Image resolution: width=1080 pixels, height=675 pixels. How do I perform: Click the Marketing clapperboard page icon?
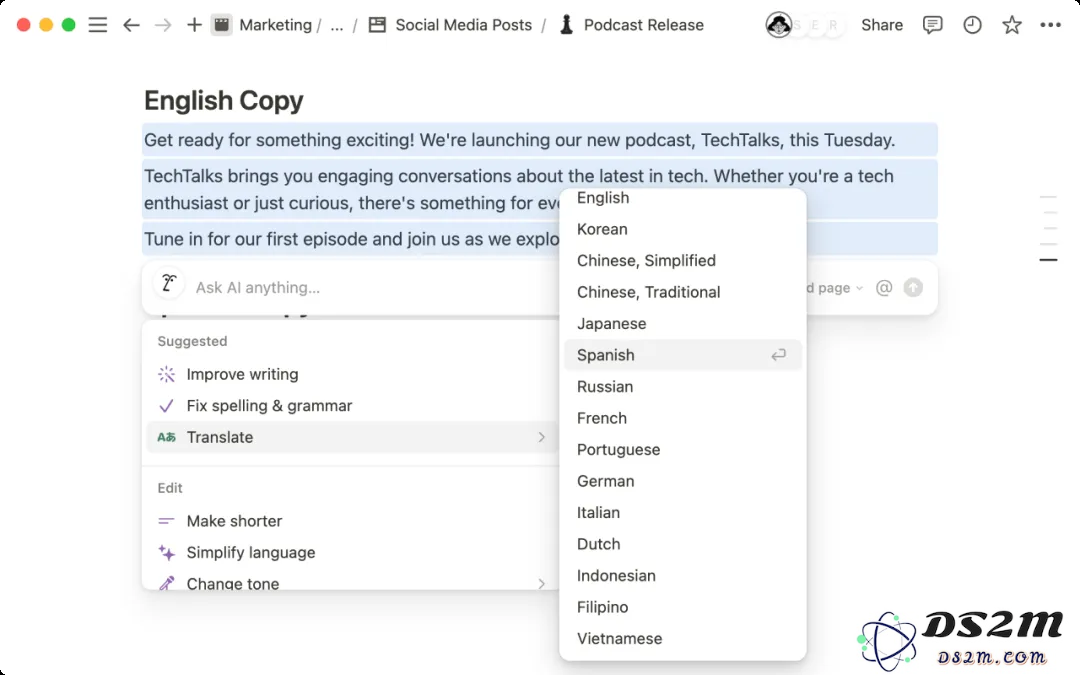coord(221,25)
